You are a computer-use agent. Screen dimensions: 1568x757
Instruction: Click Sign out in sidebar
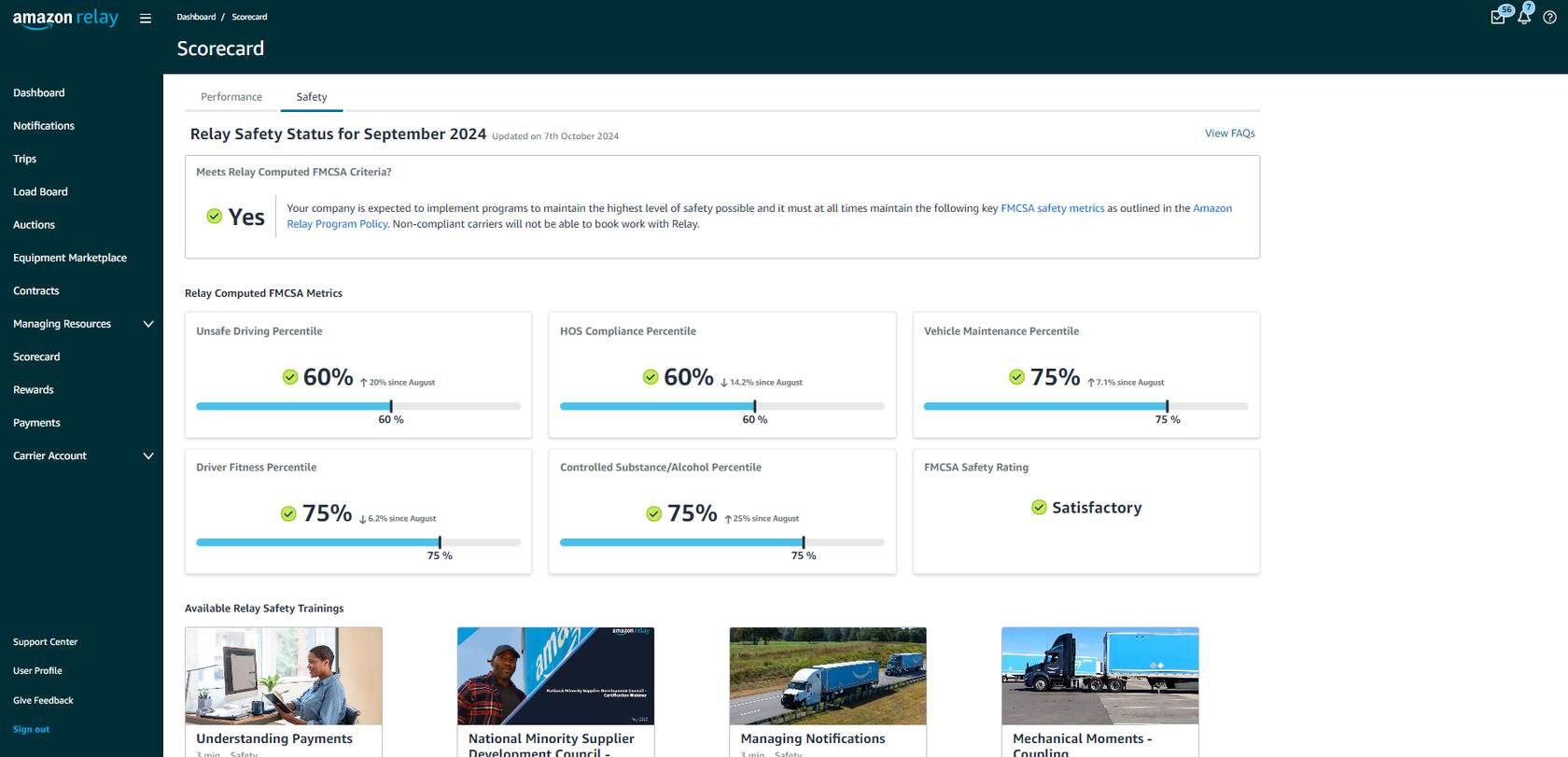point(31,730)
